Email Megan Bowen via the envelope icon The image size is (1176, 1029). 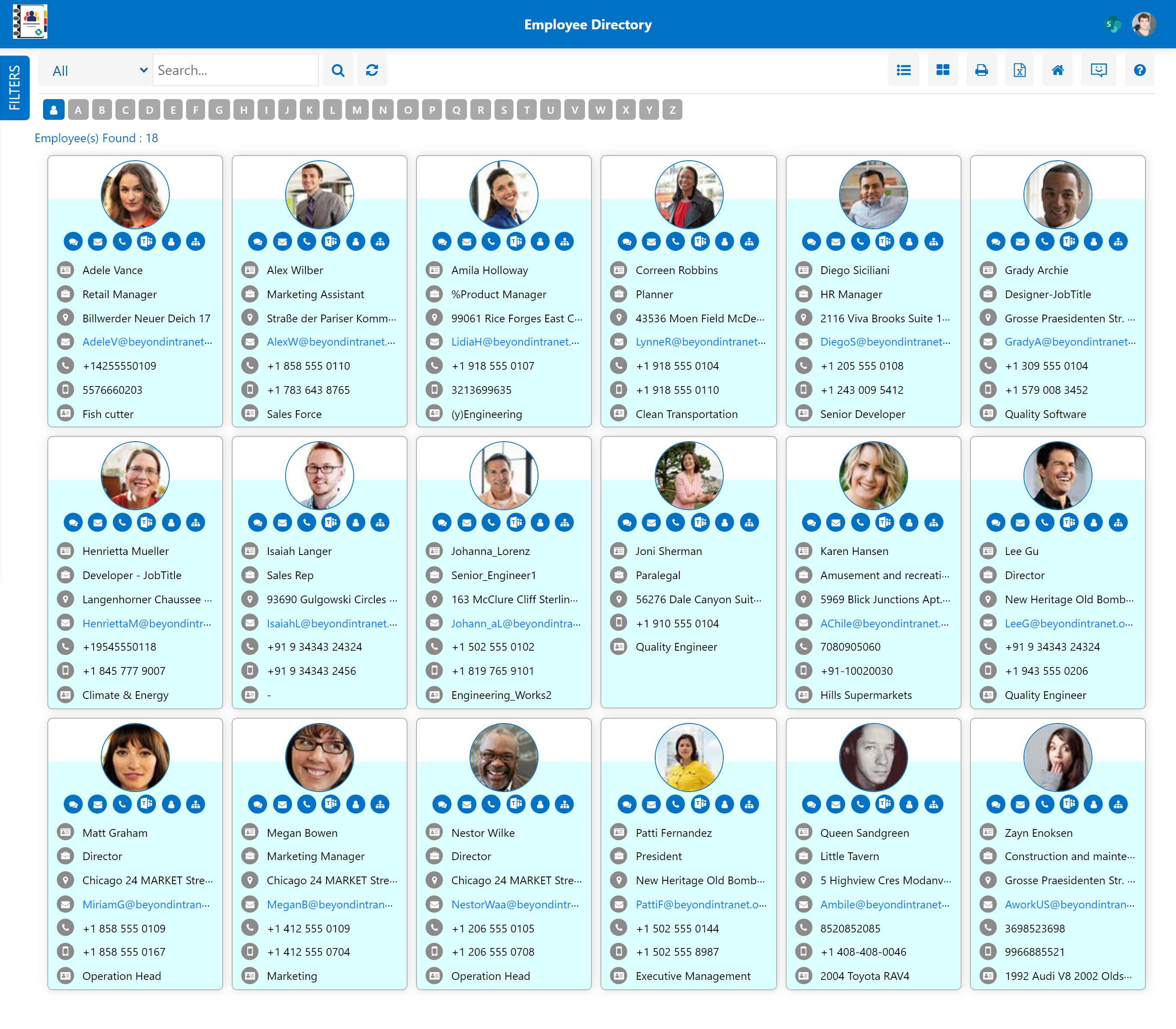click(x=283, y=804)
